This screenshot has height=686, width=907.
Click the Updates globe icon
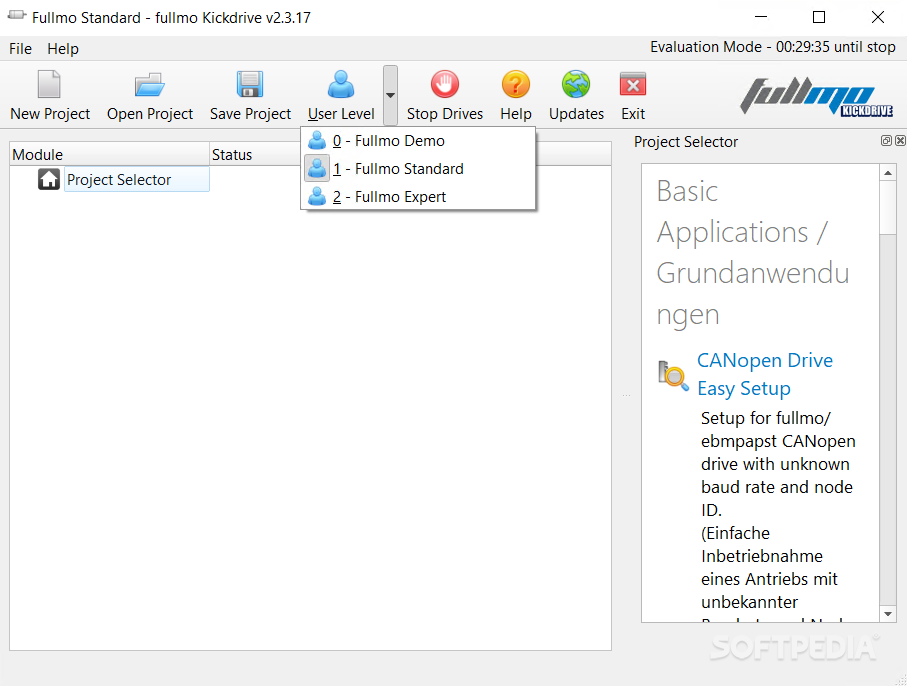click(x=576, y=84)
